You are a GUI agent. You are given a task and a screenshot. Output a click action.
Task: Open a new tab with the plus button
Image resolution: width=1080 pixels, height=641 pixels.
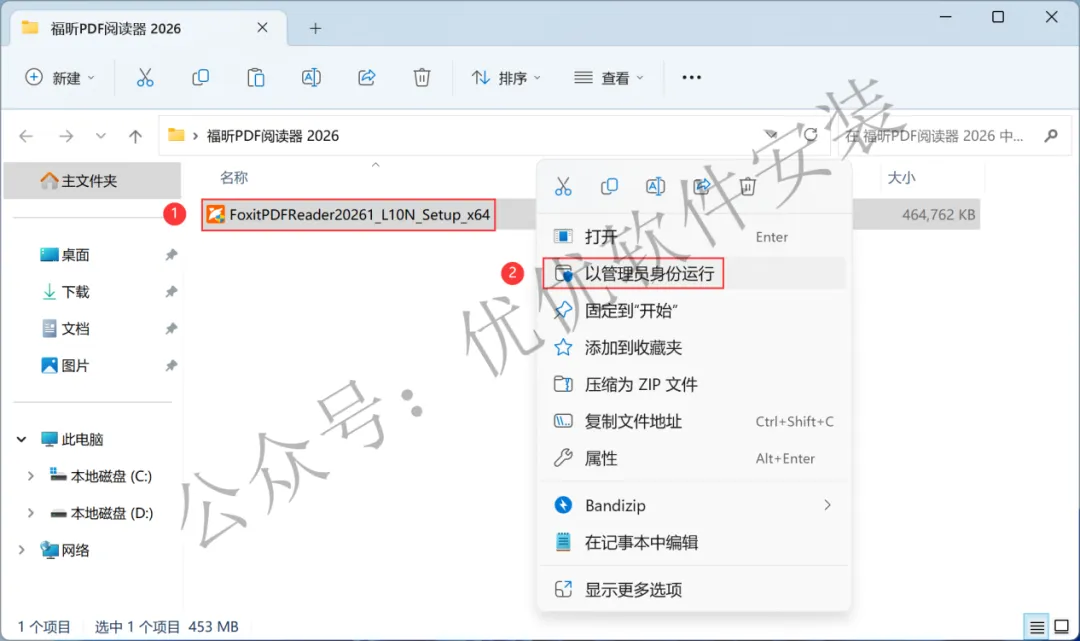coord(315,28)
